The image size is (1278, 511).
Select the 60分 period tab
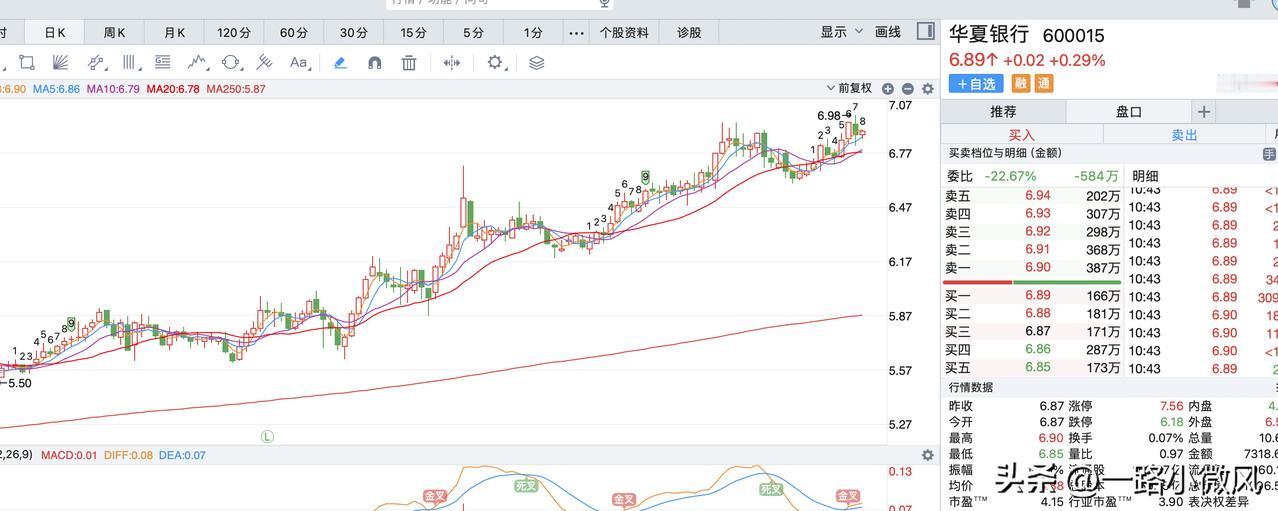click(x=294, y=33)
